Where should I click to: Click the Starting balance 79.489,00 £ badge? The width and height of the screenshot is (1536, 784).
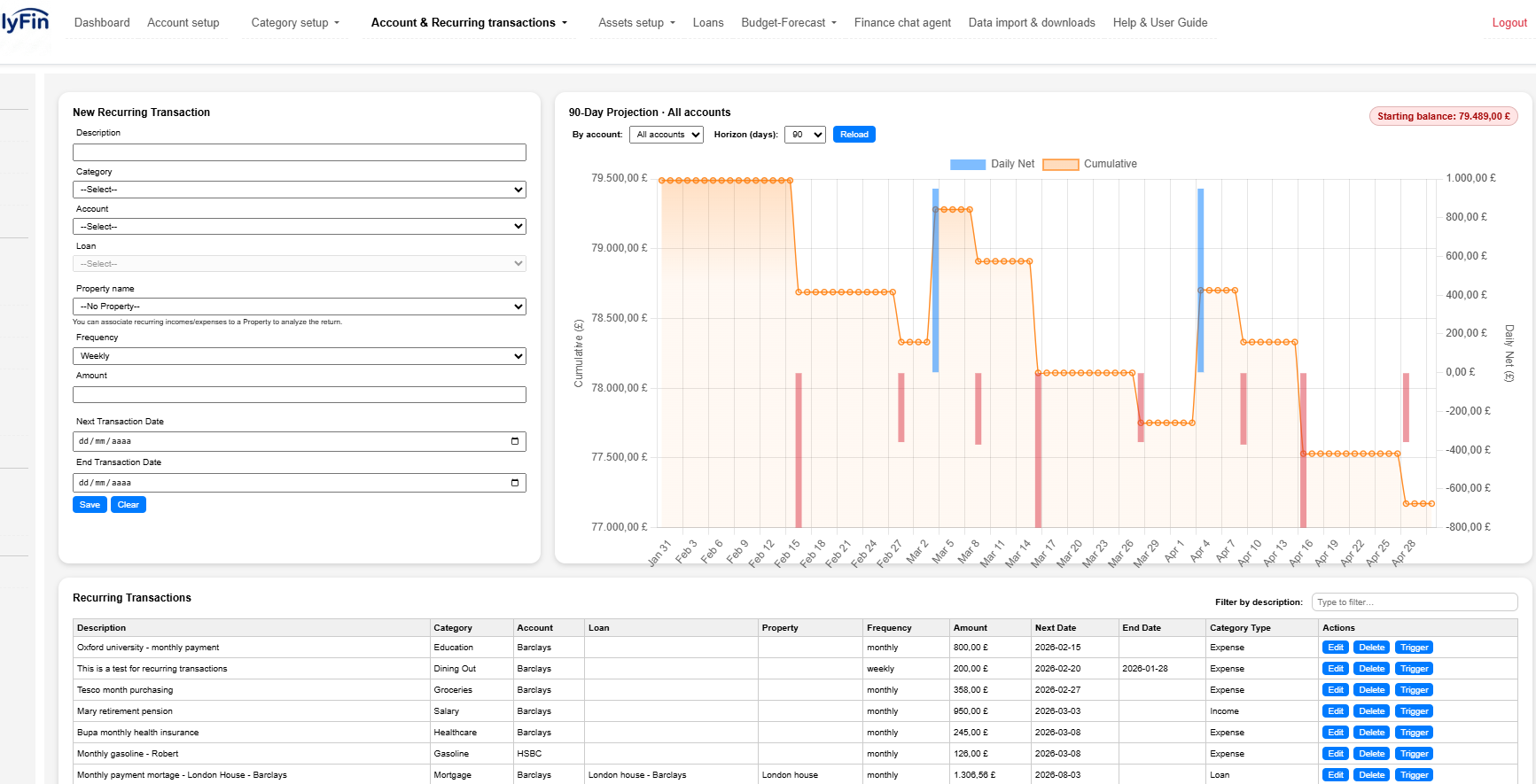1444,116
